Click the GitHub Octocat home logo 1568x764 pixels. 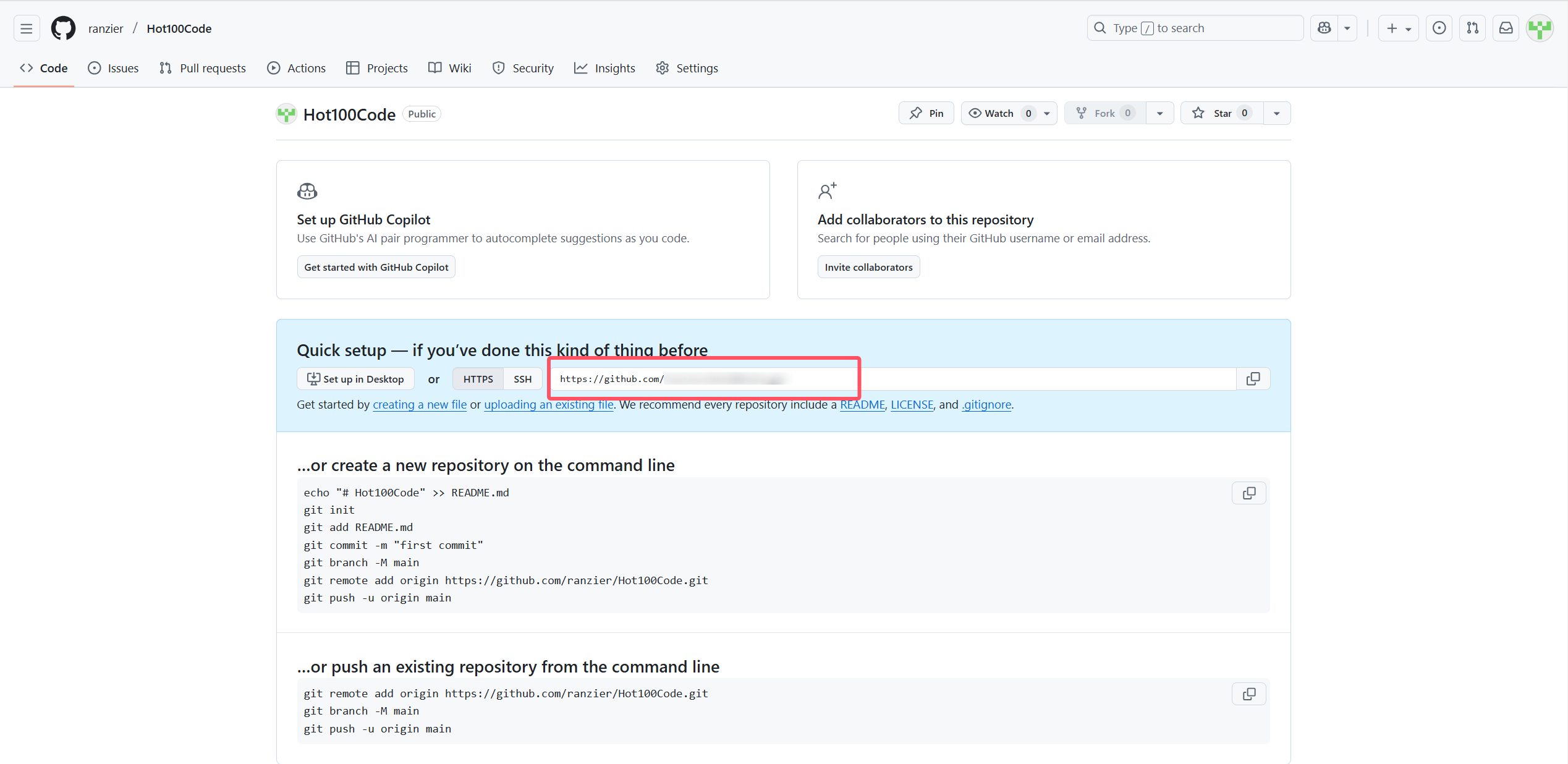pyautogui.click(x=63, y=28)
